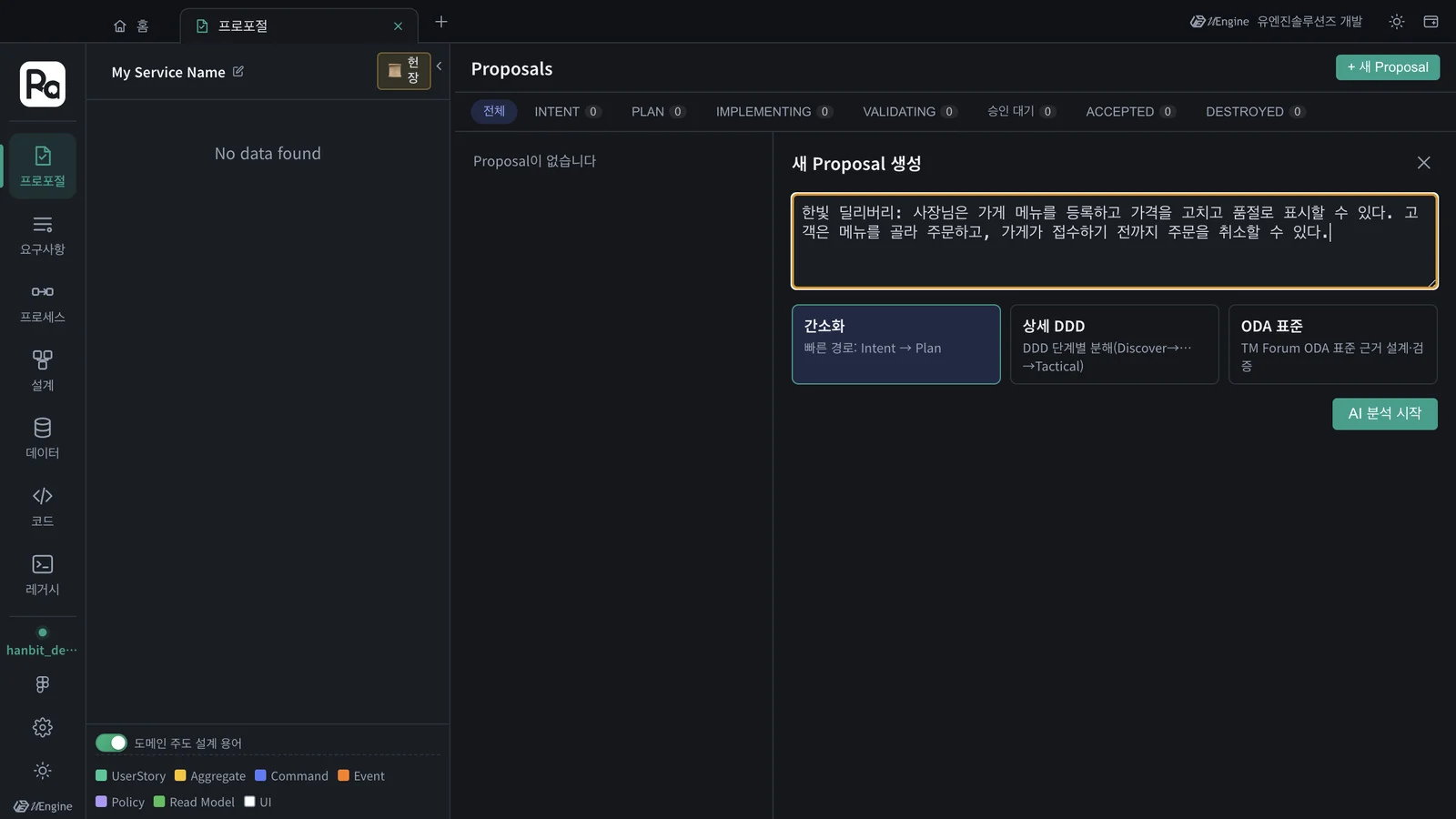Open the 설계 sidebar section
Viewport: 1456px width, 819px height.
tap(42, 371)
